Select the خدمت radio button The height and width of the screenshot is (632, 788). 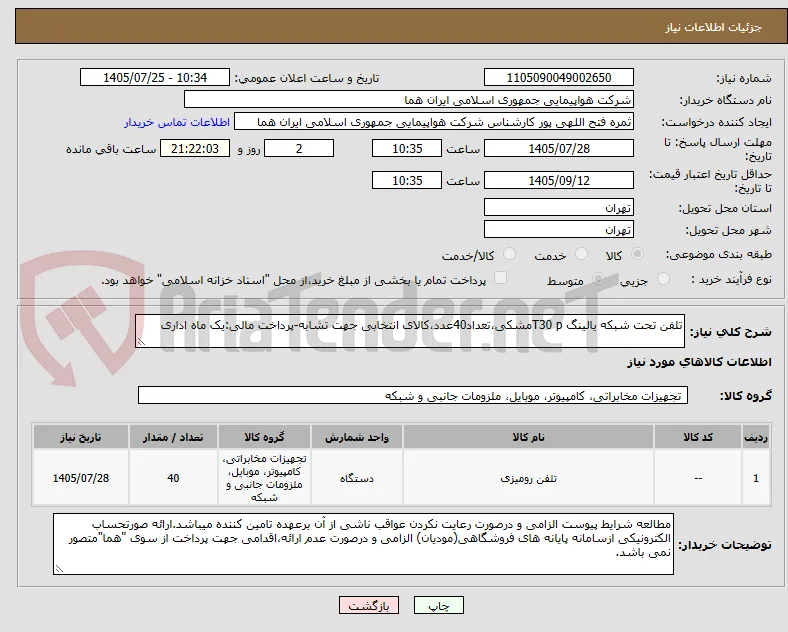point(581,254)
